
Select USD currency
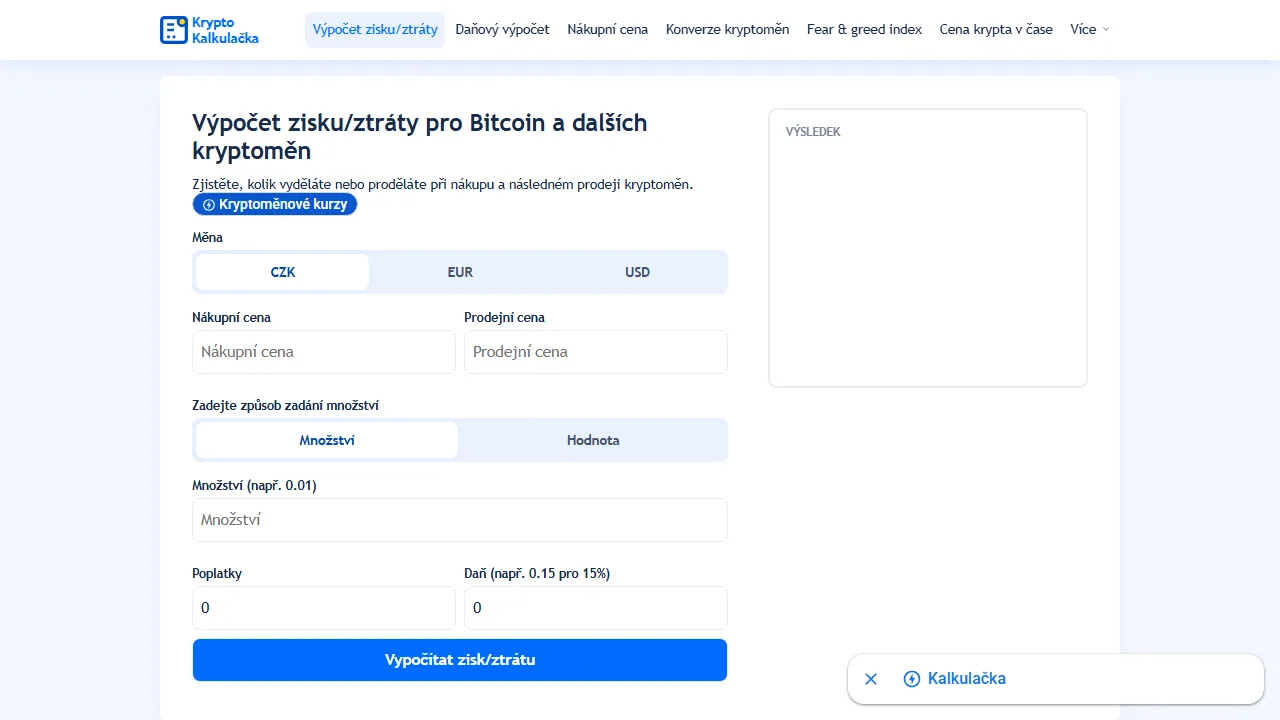637,271
